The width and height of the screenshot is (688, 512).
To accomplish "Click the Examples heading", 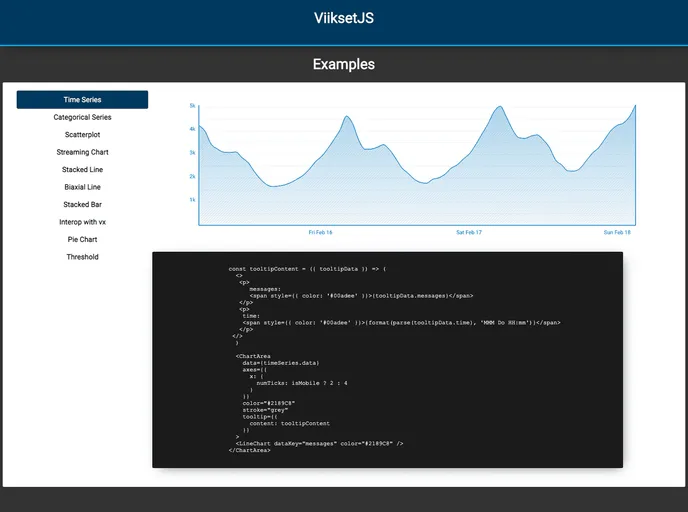I will point(344,64).
